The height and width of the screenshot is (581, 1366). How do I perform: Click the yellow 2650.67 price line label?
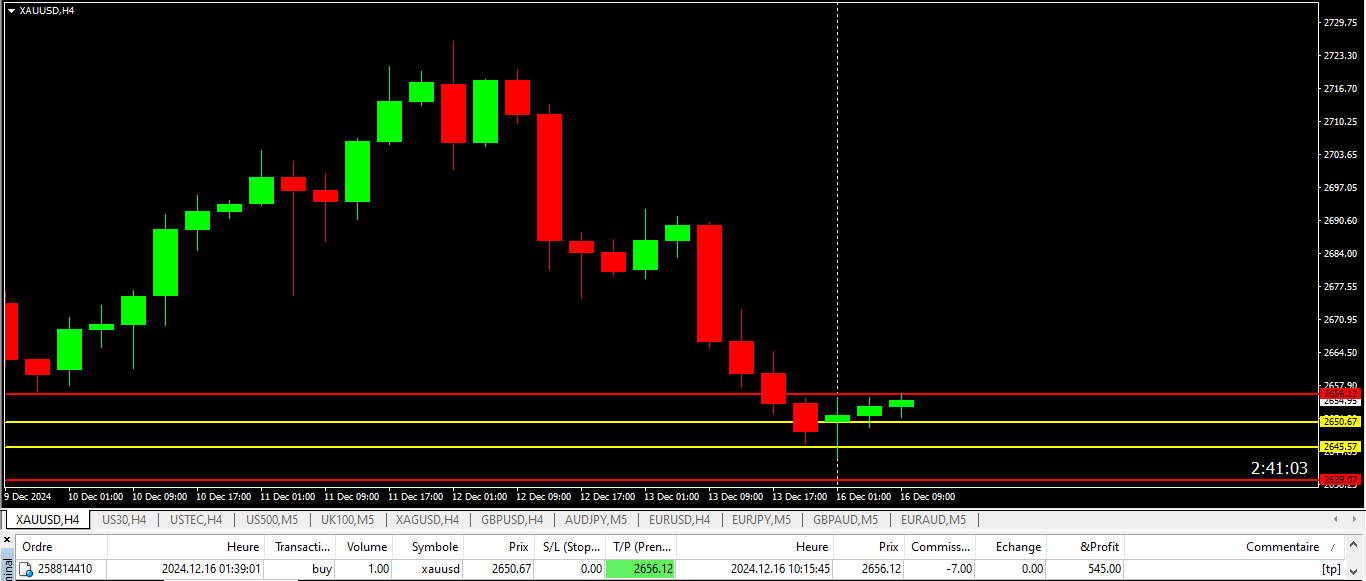pyautogui.click(x=1340, y=421)
